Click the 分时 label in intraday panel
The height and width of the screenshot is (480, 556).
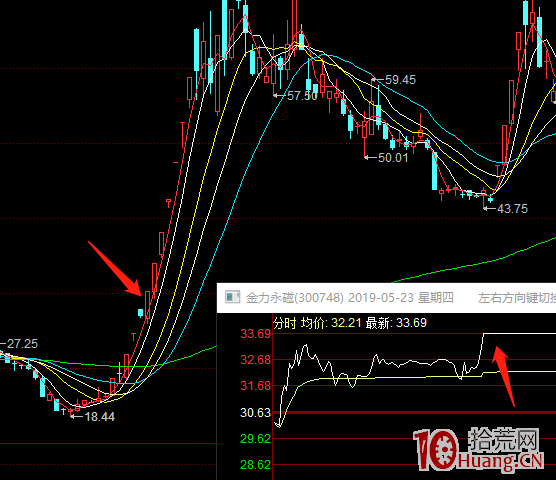(x=285, y=323)
